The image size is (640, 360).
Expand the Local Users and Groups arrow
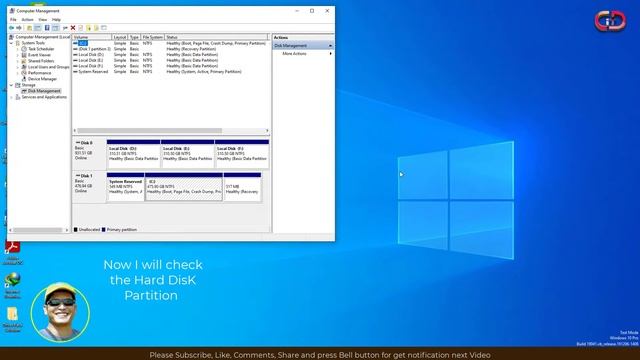click(18, 67)
